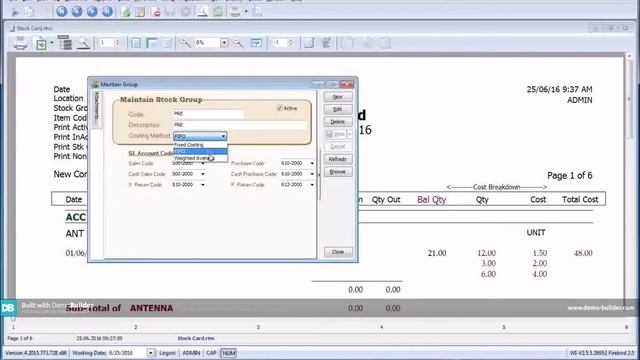Screen dimensions: 640x360
Task: Click the Code input field
Action: 208,114
